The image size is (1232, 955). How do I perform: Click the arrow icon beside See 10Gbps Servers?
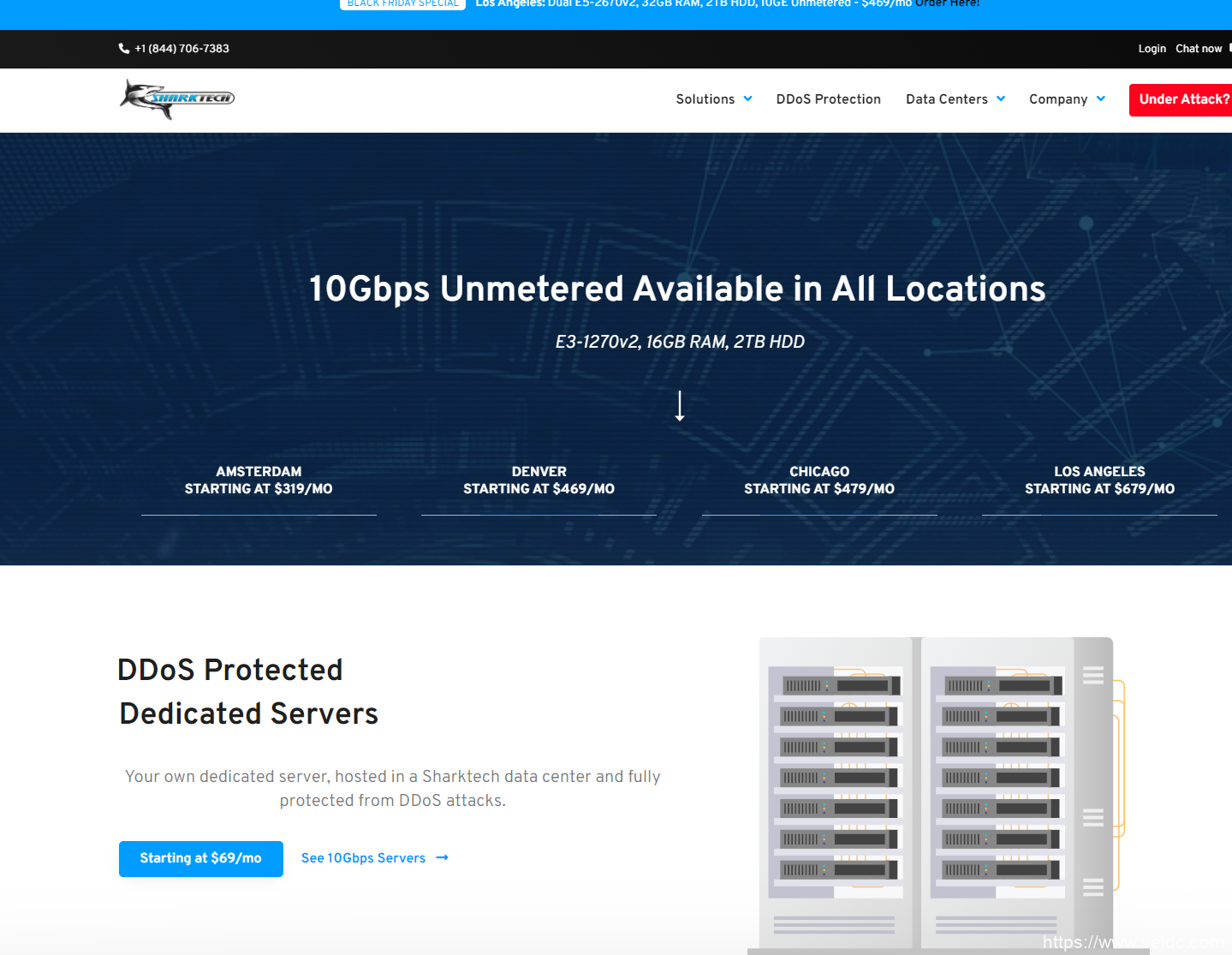tap(442, 857)
